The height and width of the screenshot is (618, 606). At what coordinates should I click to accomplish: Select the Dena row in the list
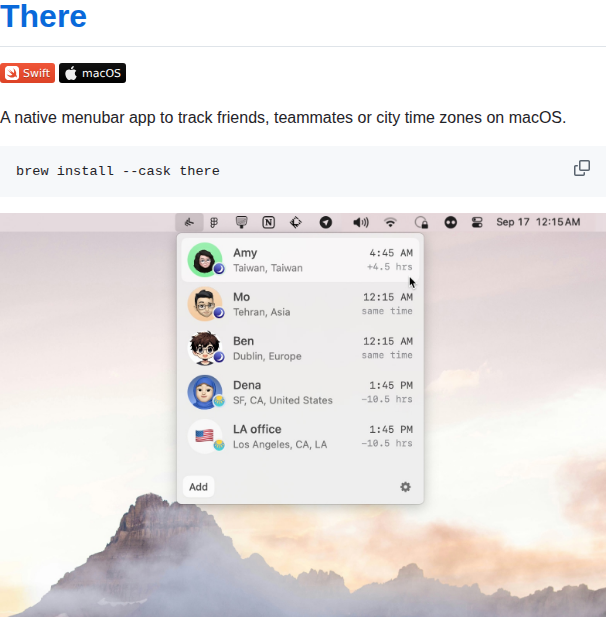[x=300, y=392]
